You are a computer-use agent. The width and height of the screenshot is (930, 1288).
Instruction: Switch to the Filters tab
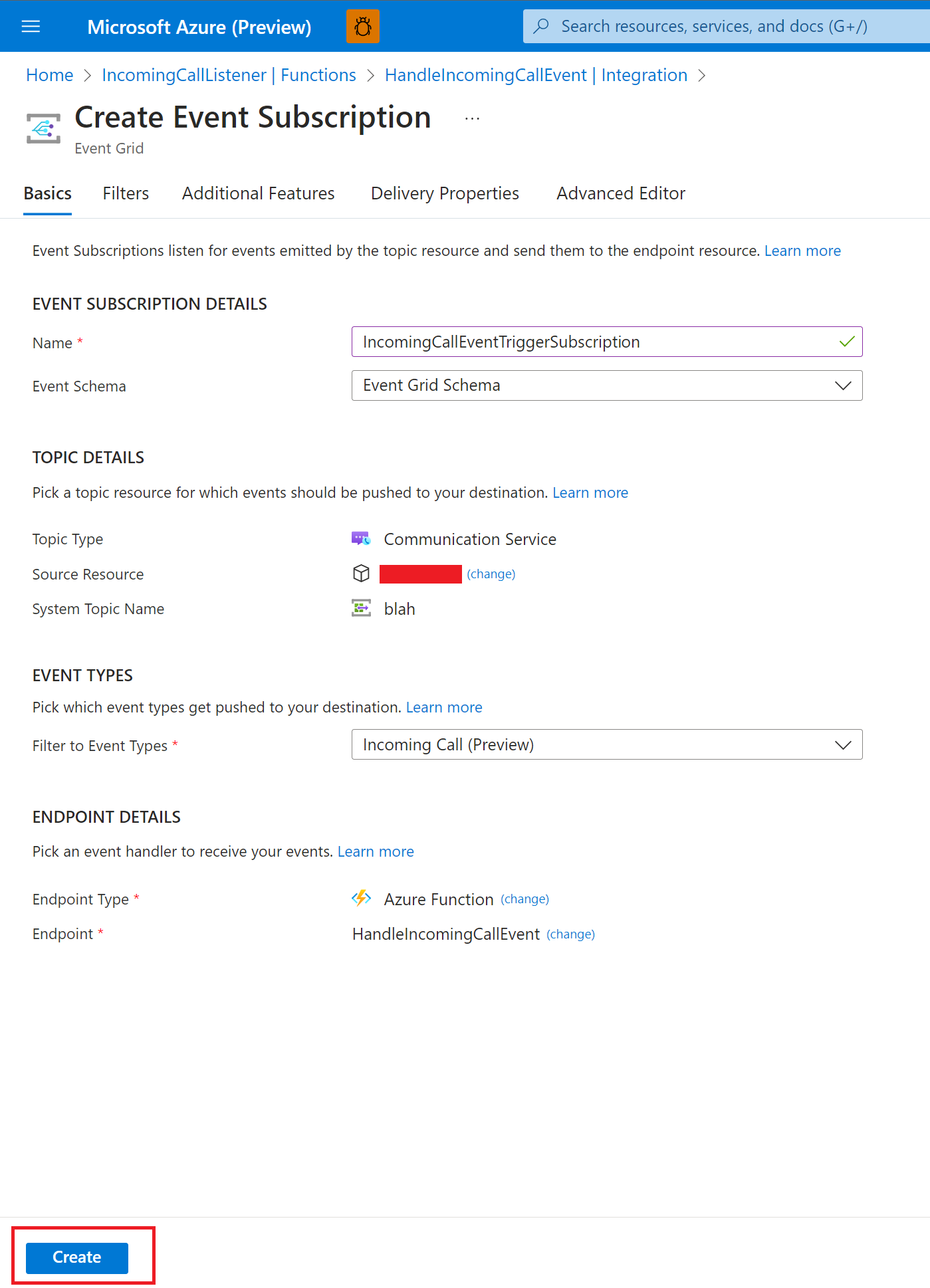coord(126,193)
